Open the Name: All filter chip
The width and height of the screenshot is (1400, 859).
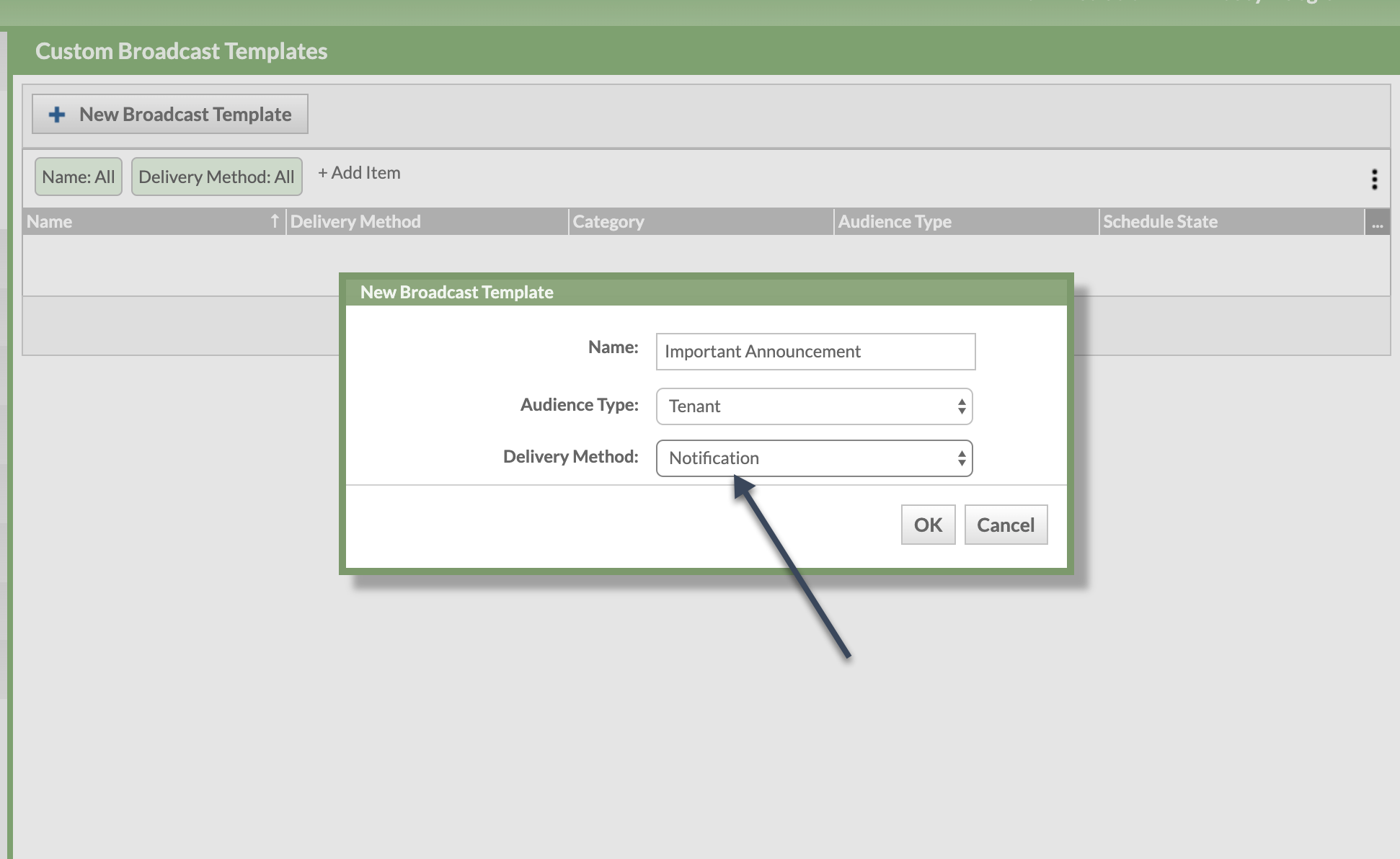pos(78,177)
